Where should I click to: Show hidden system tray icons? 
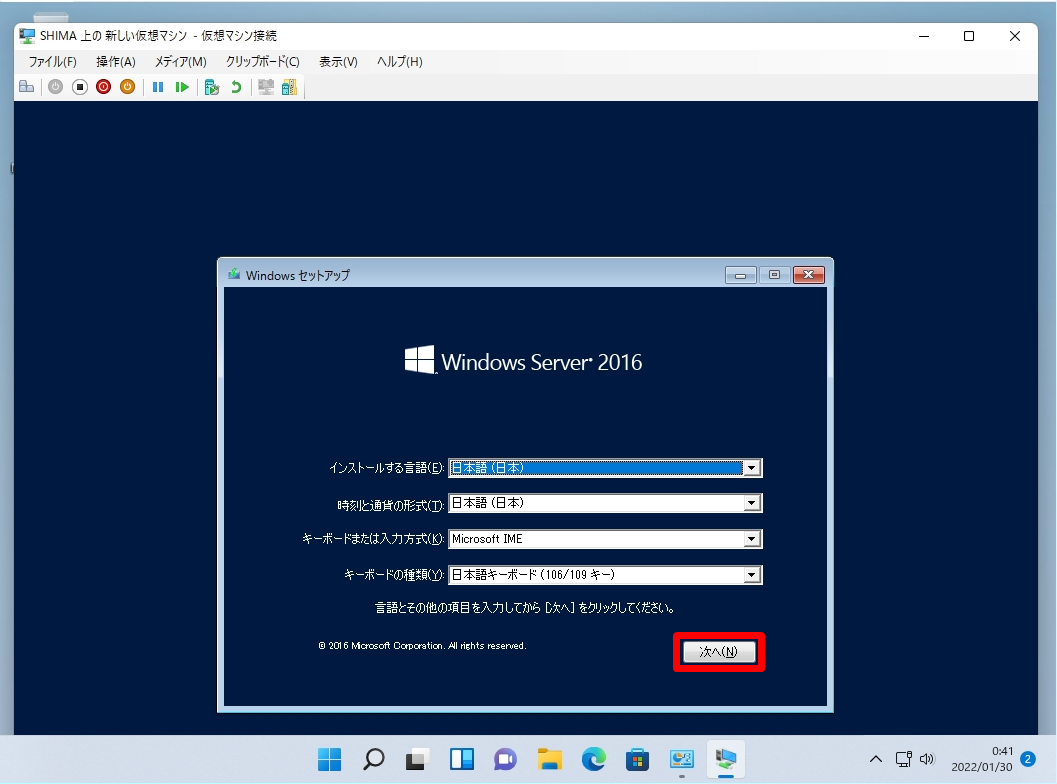876,760
